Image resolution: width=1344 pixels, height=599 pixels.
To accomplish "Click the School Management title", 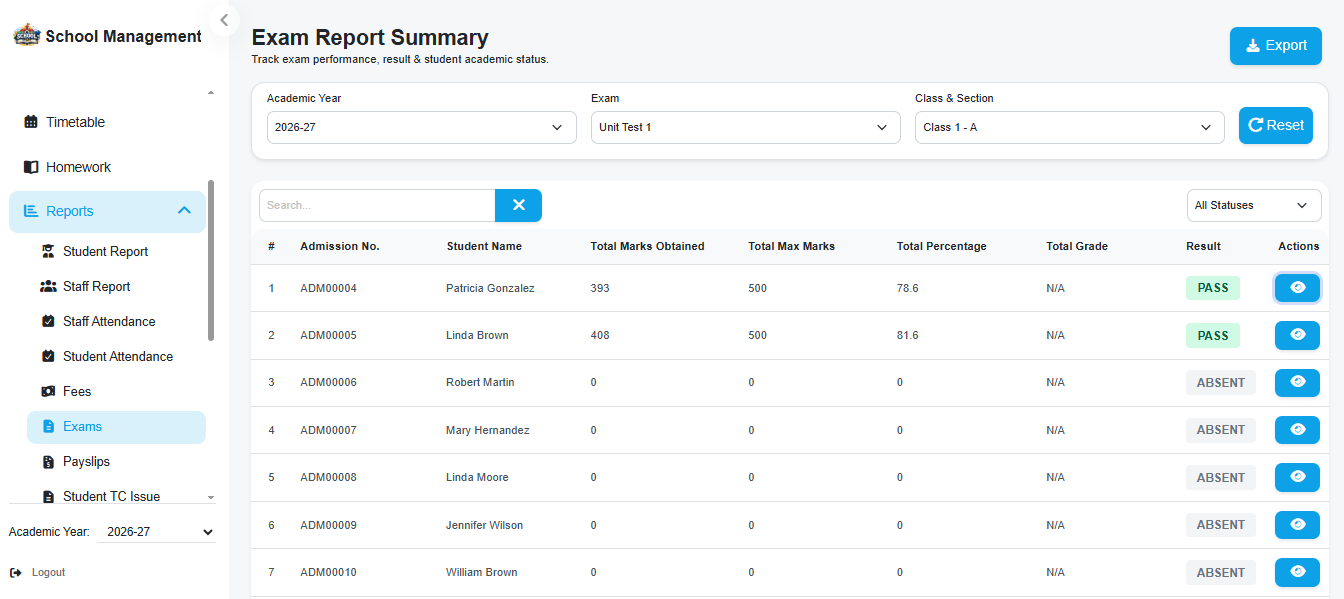I will coord(123,36).
